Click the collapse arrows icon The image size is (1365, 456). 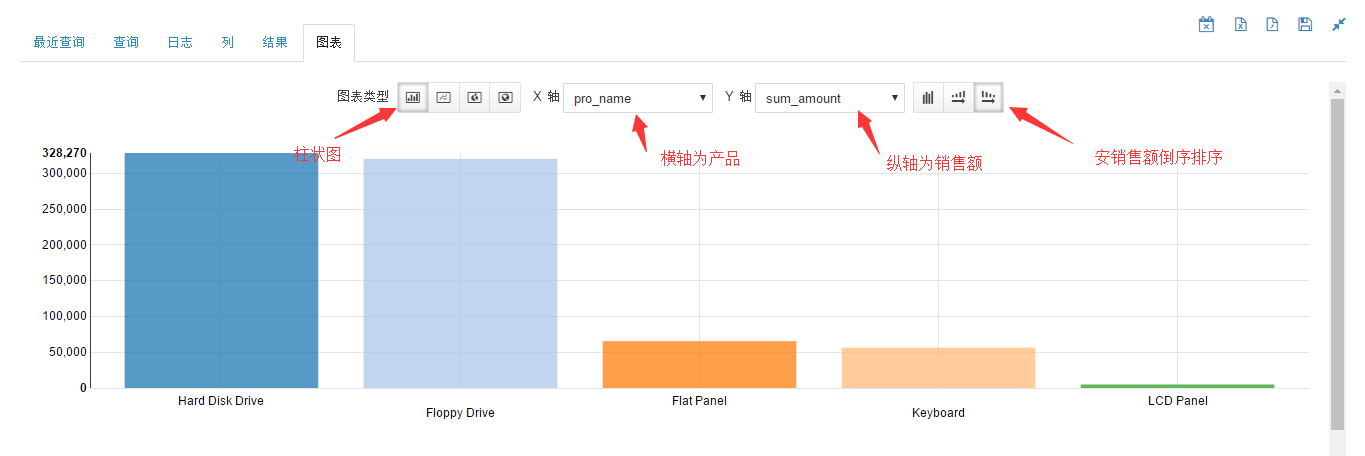(x=1339, y=24)
